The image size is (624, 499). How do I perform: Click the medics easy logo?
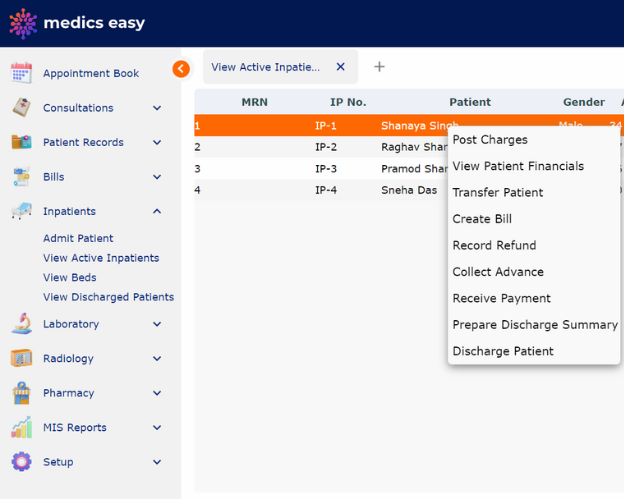pyautogui.click(x=77, y=23)
